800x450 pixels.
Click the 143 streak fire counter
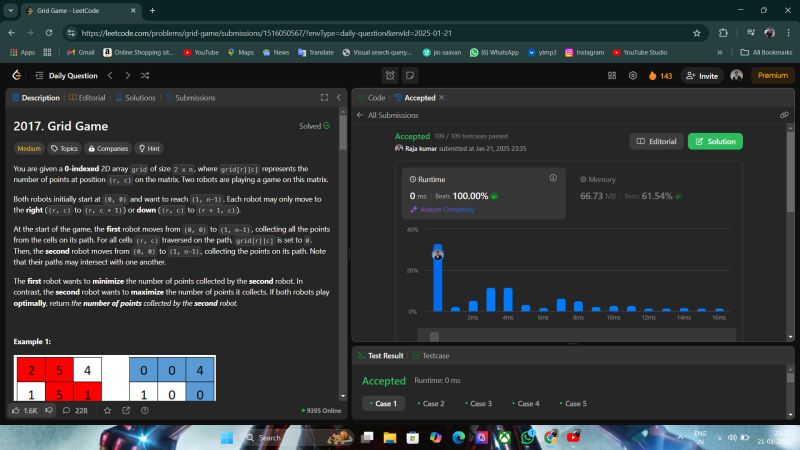660,76
